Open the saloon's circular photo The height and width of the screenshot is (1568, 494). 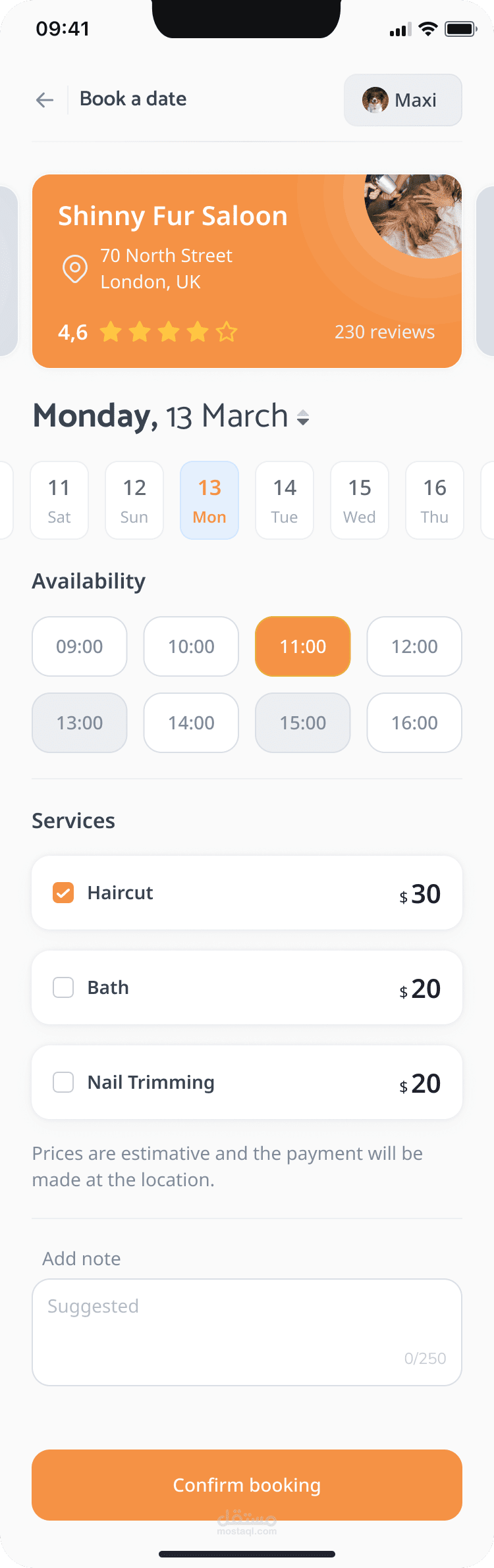413,215
